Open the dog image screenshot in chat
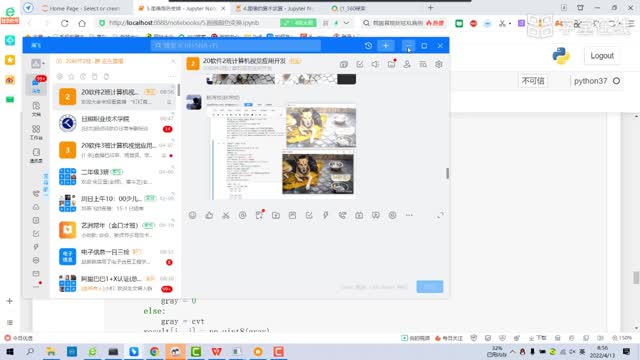 [281, 152]
